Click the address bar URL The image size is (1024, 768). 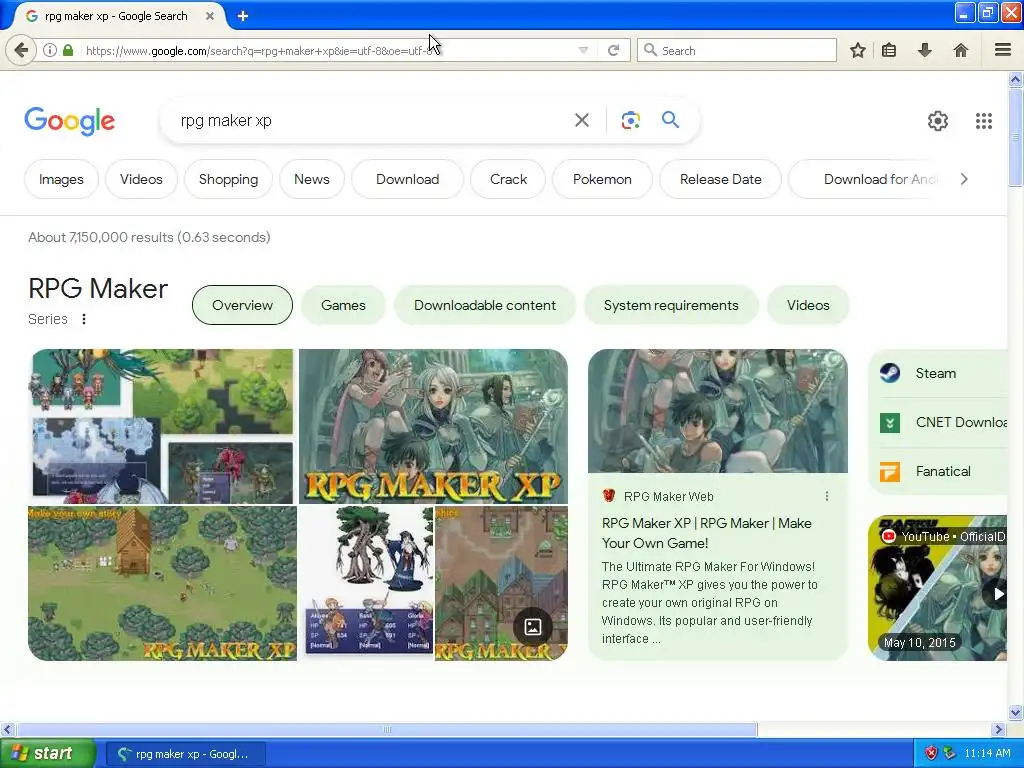tap(261, 50)
